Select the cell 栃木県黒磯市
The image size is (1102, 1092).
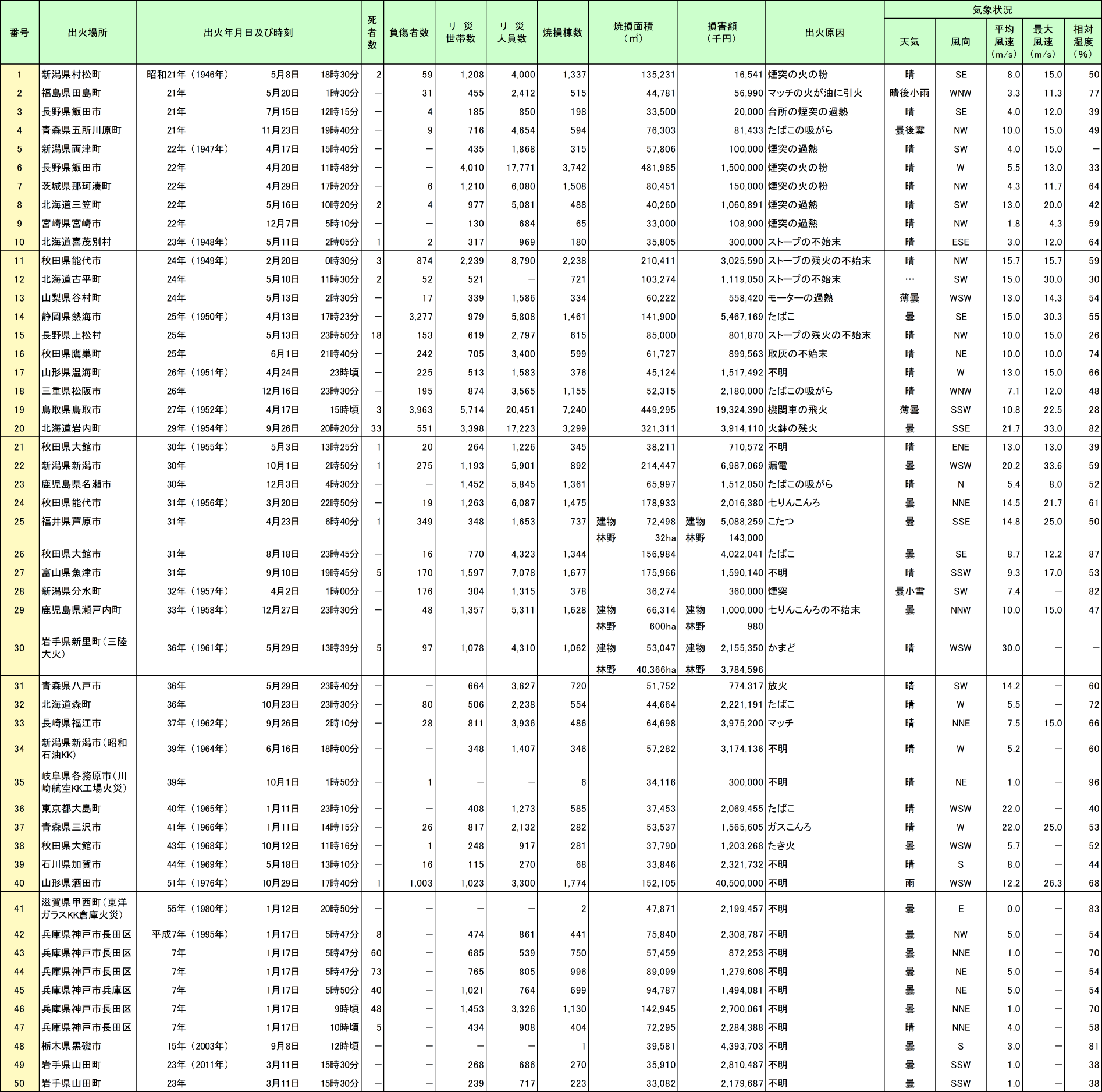point(72,1046)
